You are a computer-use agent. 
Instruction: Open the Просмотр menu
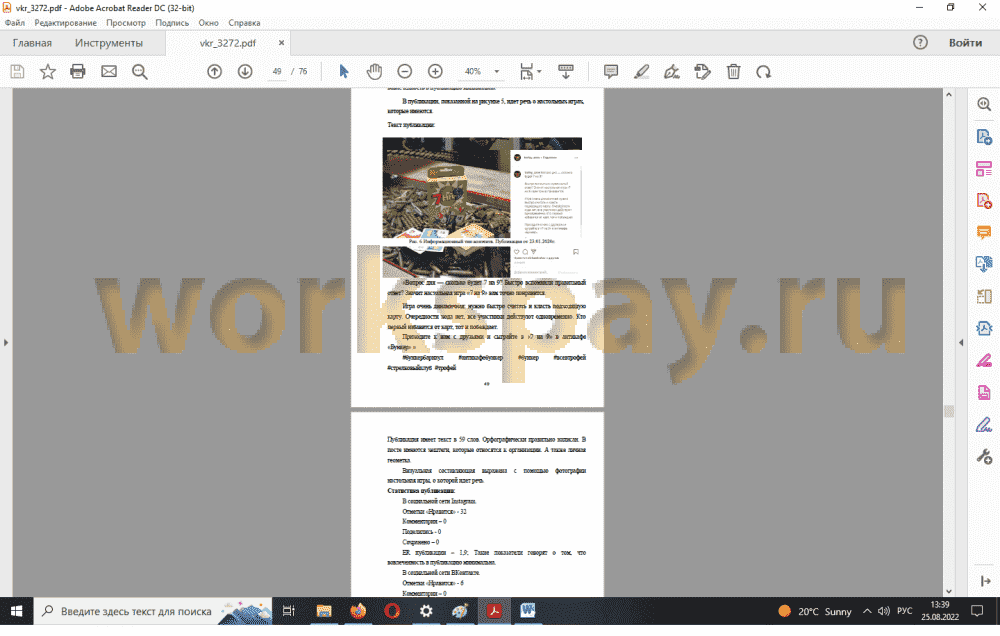click(x=126, y=23)
